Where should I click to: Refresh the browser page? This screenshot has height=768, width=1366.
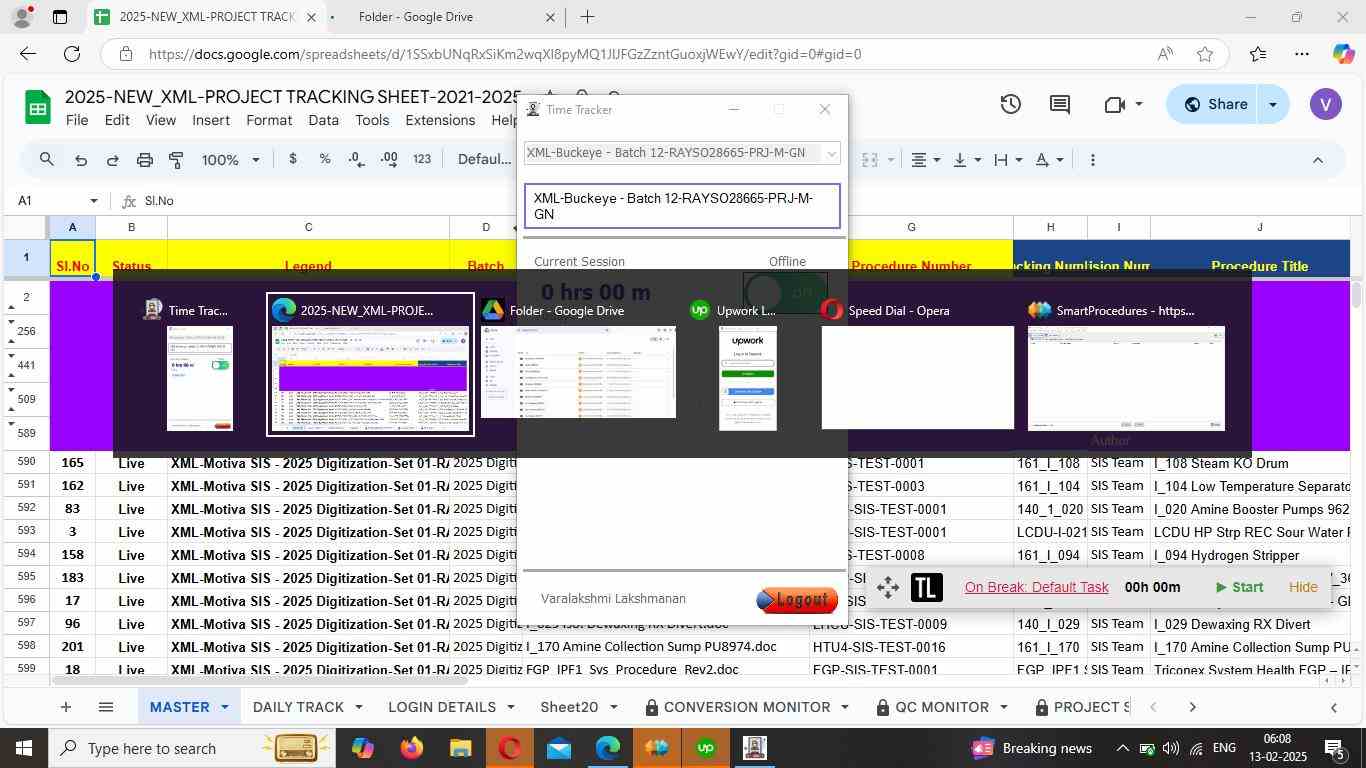tap(72, 54)
